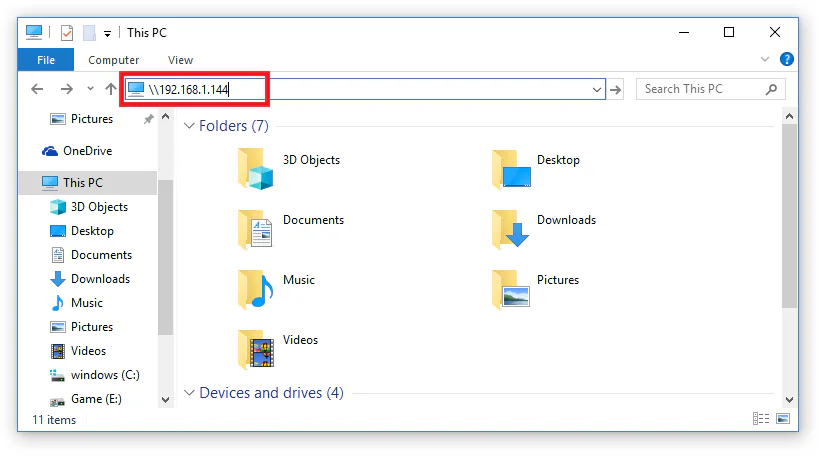828x476 pixels.
Task: Open the File menu tab
Action: [x=46, y=60]
